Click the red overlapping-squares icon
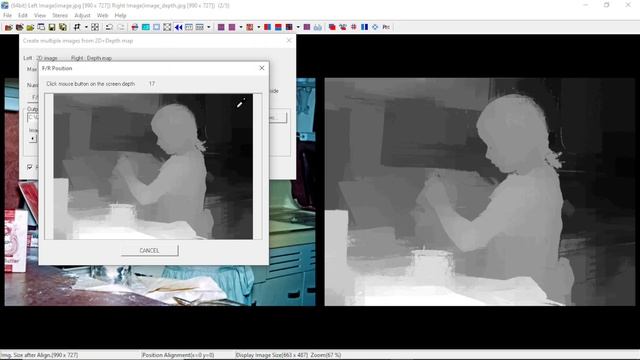The image size is (640, 360). pos(332,27)
